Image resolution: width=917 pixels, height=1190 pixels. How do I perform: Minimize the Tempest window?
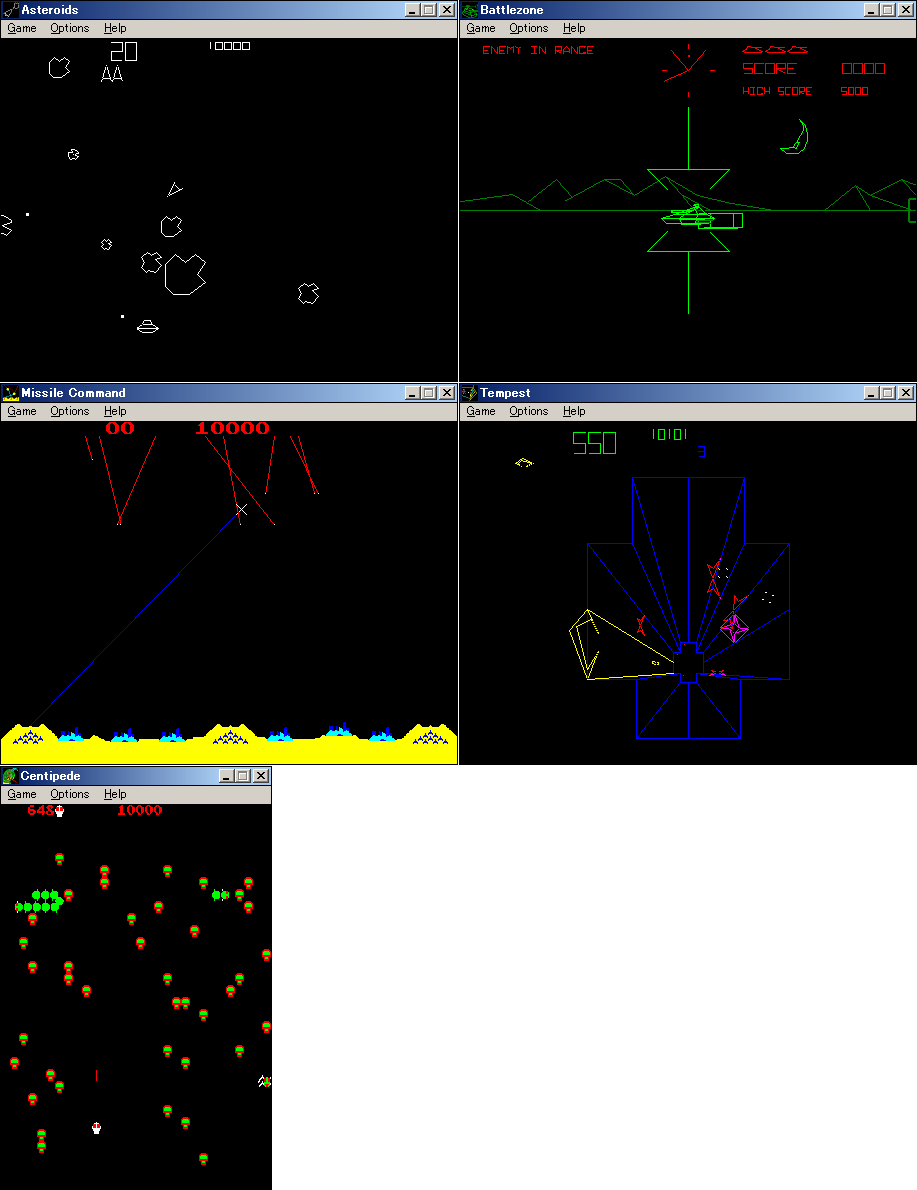pyautogui.click(x=871, y=393)
